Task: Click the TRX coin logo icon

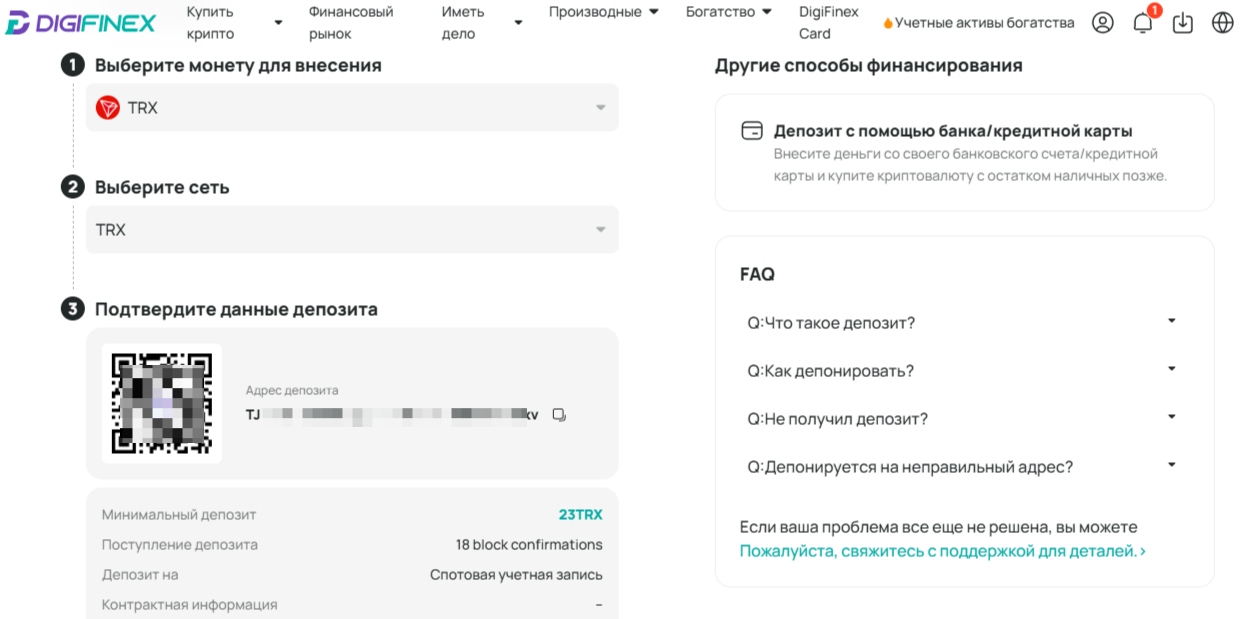Action: (x=108, y=108)
